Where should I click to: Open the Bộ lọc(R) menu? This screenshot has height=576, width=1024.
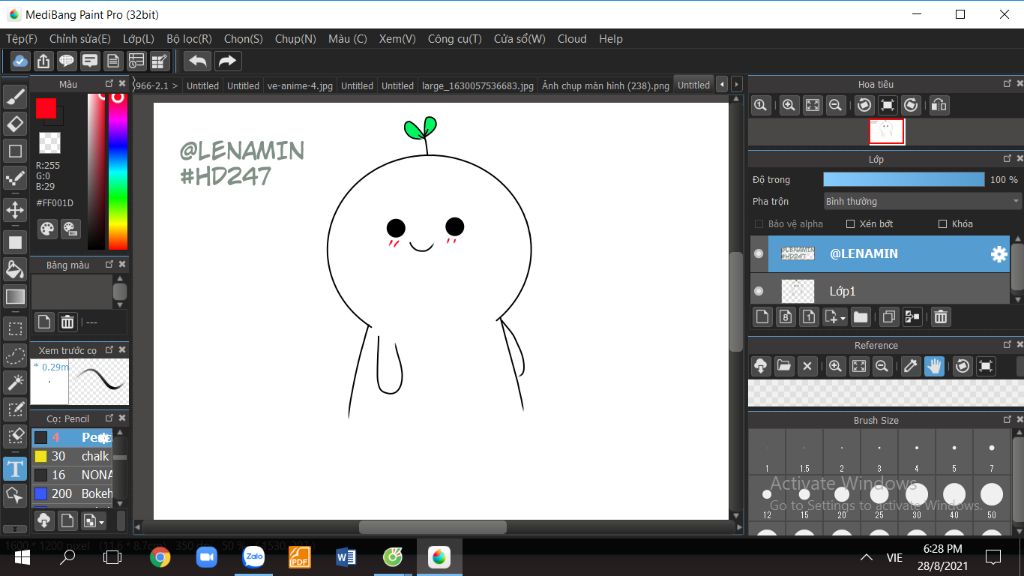pyautogui.click(x=189, y=39)
